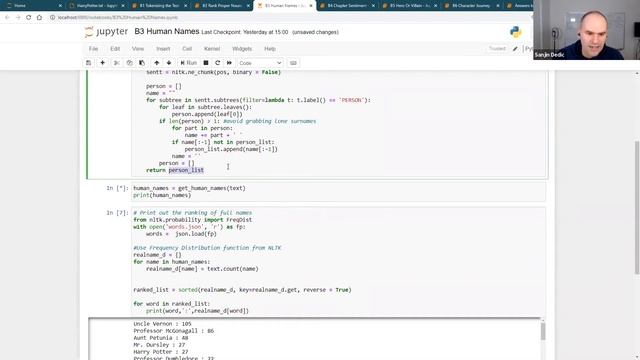Open the View menu
The image size is (640, 360).
tap(138, 49)
